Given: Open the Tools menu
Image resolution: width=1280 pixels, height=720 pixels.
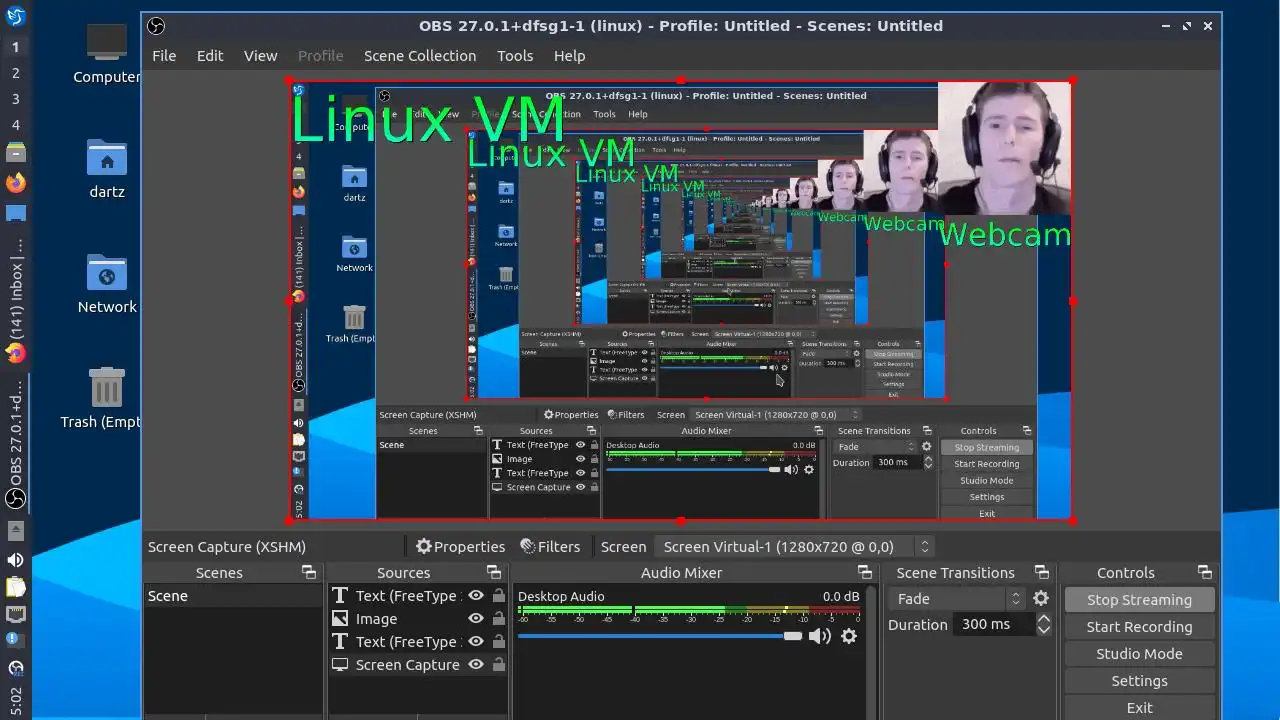Looking at the screenshot, I should coord(515,56).
